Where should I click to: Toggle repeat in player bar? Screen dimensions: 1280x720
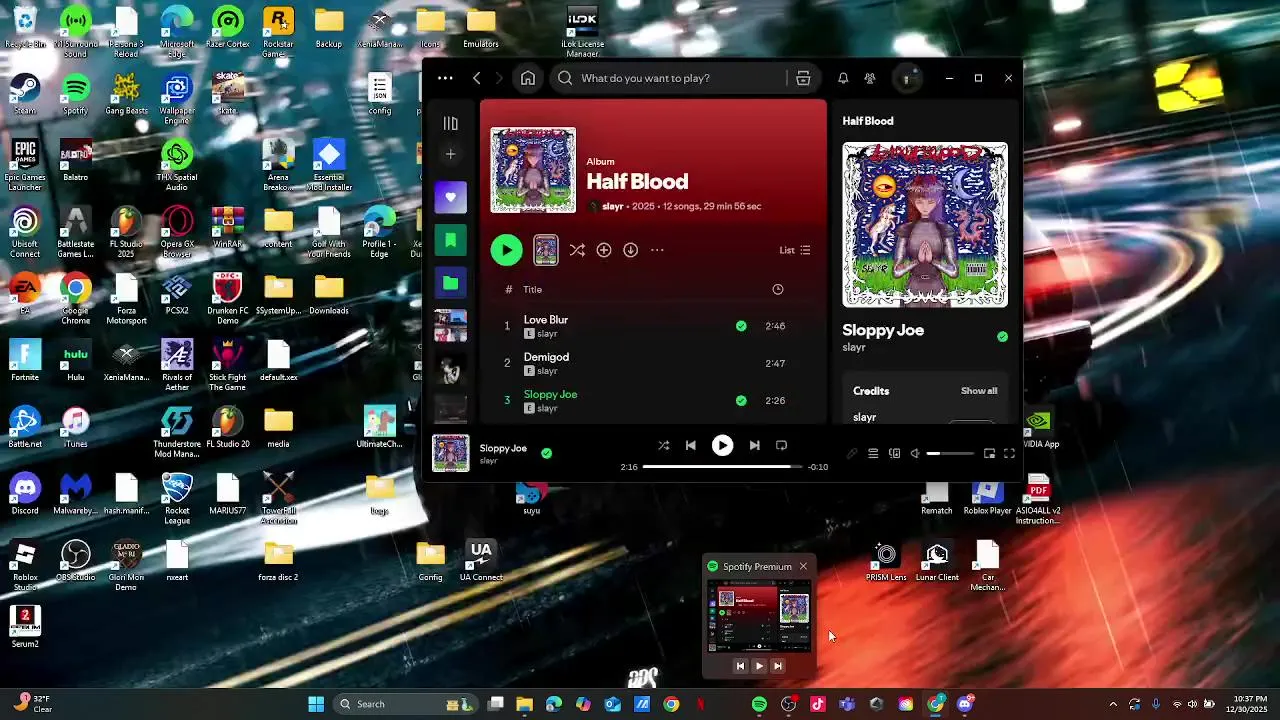pos(781,446)
